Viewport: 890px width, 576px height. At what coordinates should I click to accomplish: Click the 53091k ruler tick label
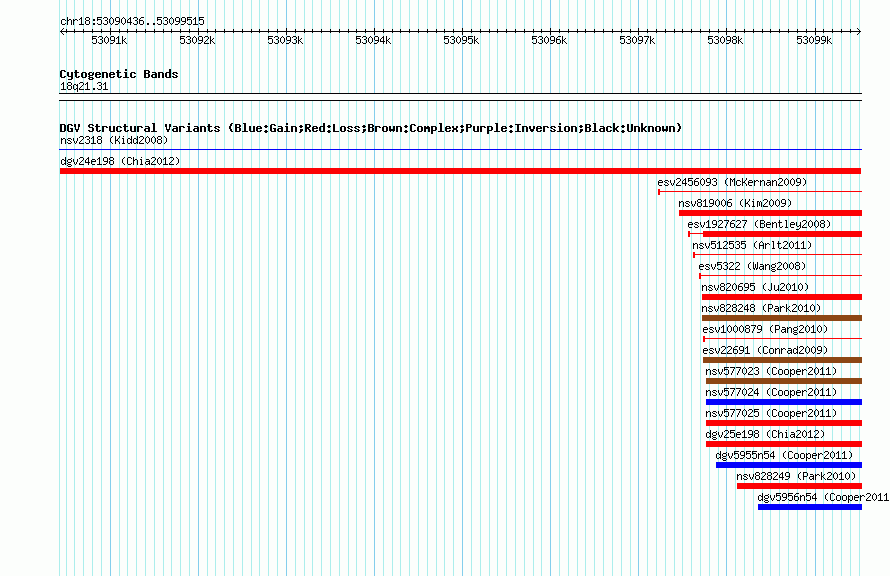109,40
